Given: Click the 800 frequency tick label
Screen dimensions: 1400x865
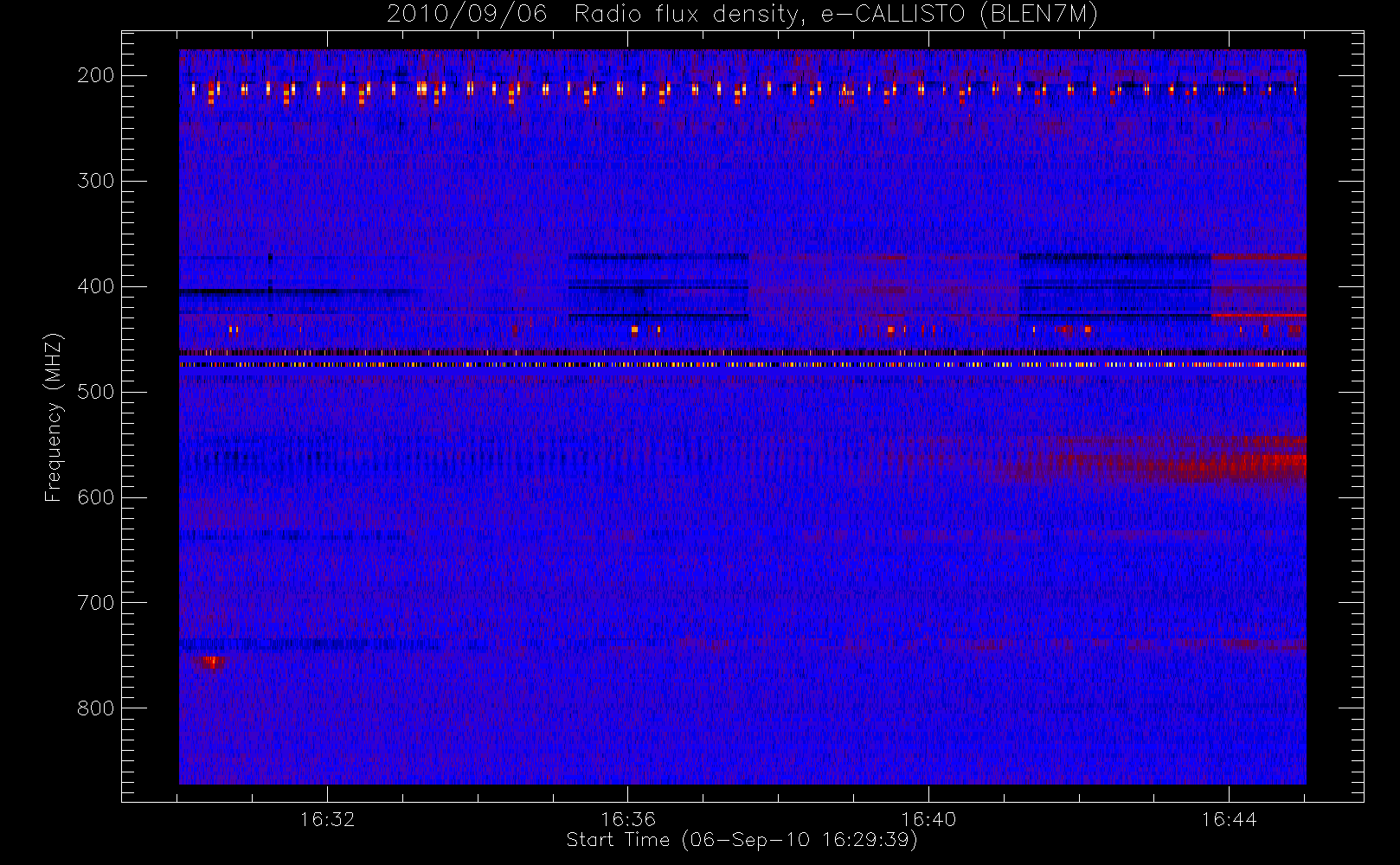Looking at the screenshot, I should (x=96, y=708).
